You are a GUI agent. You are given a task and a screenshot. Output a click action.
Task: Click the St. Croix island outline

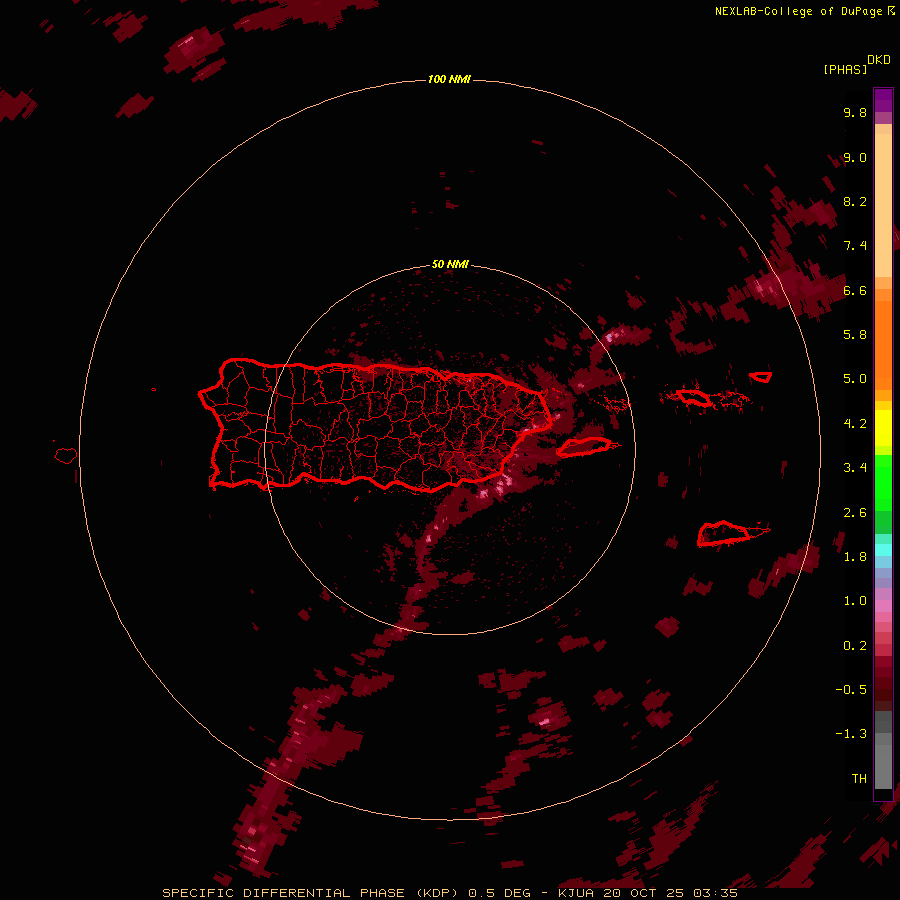tap(723, 533)
